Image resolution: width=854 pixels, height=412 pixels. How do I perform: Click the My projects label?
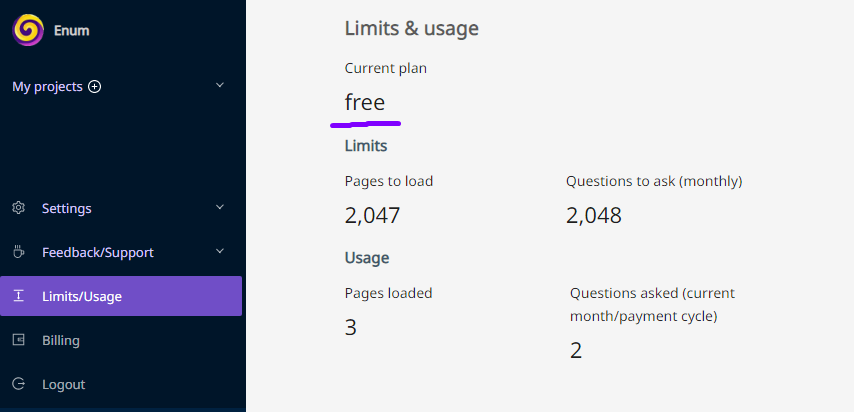tap(47, 87)
